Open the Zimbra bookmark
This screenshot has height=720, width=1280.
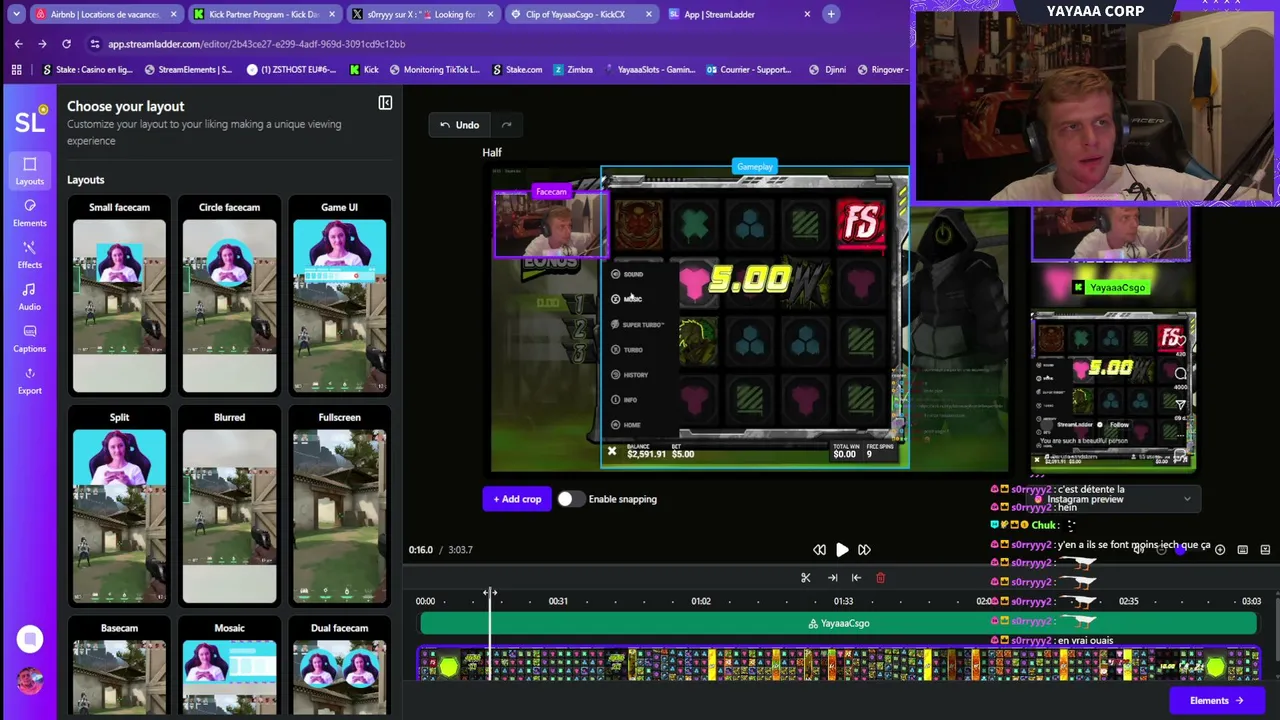572,70
